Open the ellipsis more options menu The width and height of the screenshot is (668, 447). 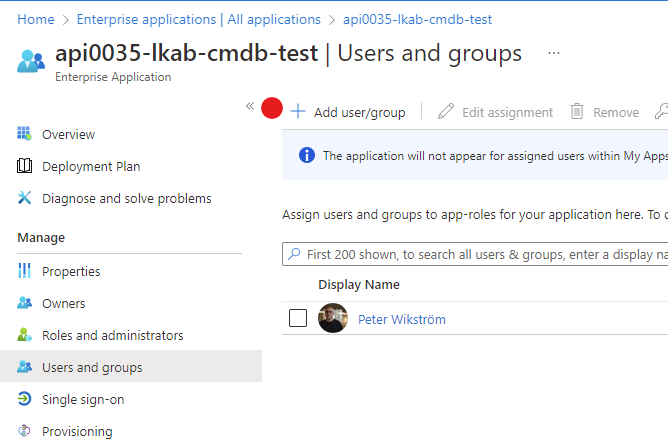click(x=554, y=53)
